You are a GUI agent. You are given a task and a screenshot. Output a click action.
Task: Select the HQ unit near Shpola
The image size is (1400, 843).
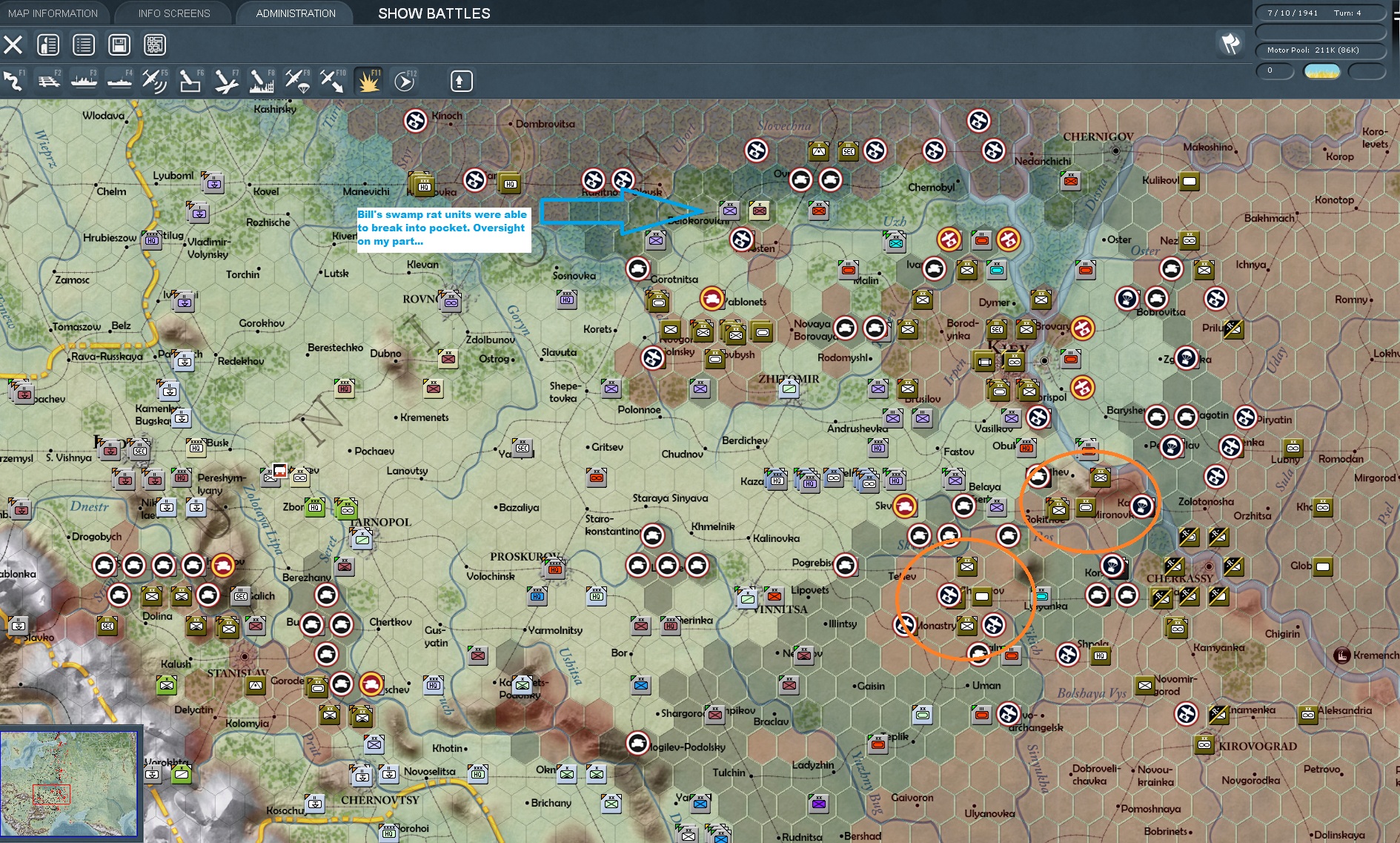(1101, 655)
